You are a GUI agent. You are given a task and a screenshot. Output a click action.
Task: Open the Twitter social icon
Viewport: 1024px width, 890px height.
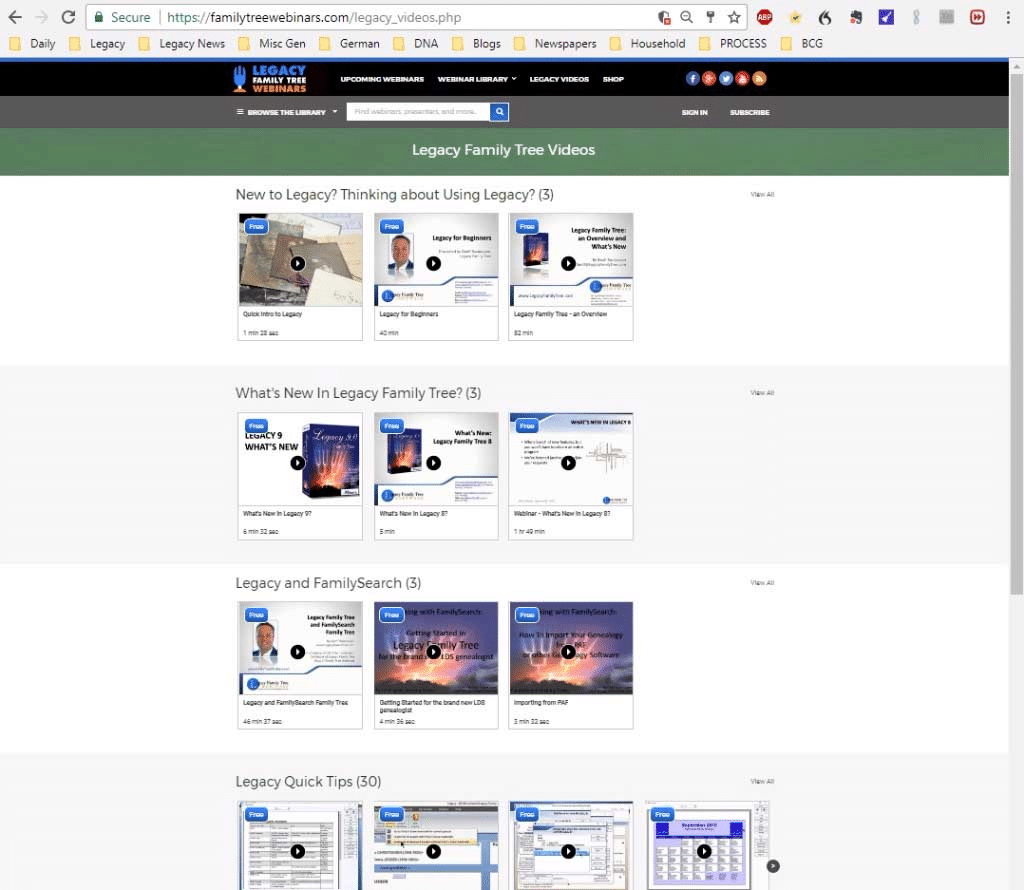[x=726, y=78]
